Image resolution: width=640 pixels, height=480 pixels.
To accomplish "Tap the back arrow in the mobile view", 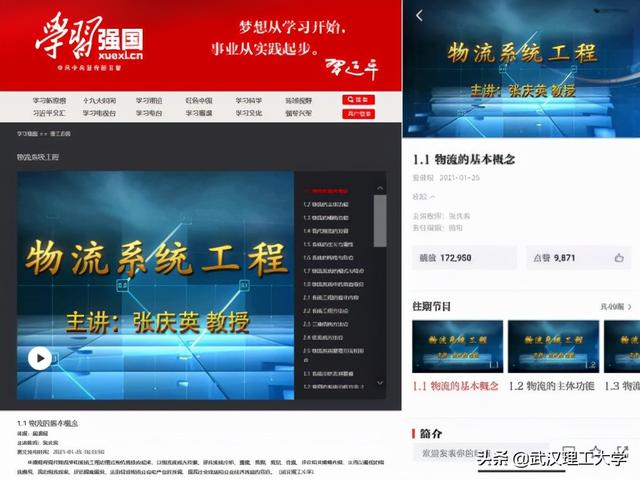I will [419, 16].
